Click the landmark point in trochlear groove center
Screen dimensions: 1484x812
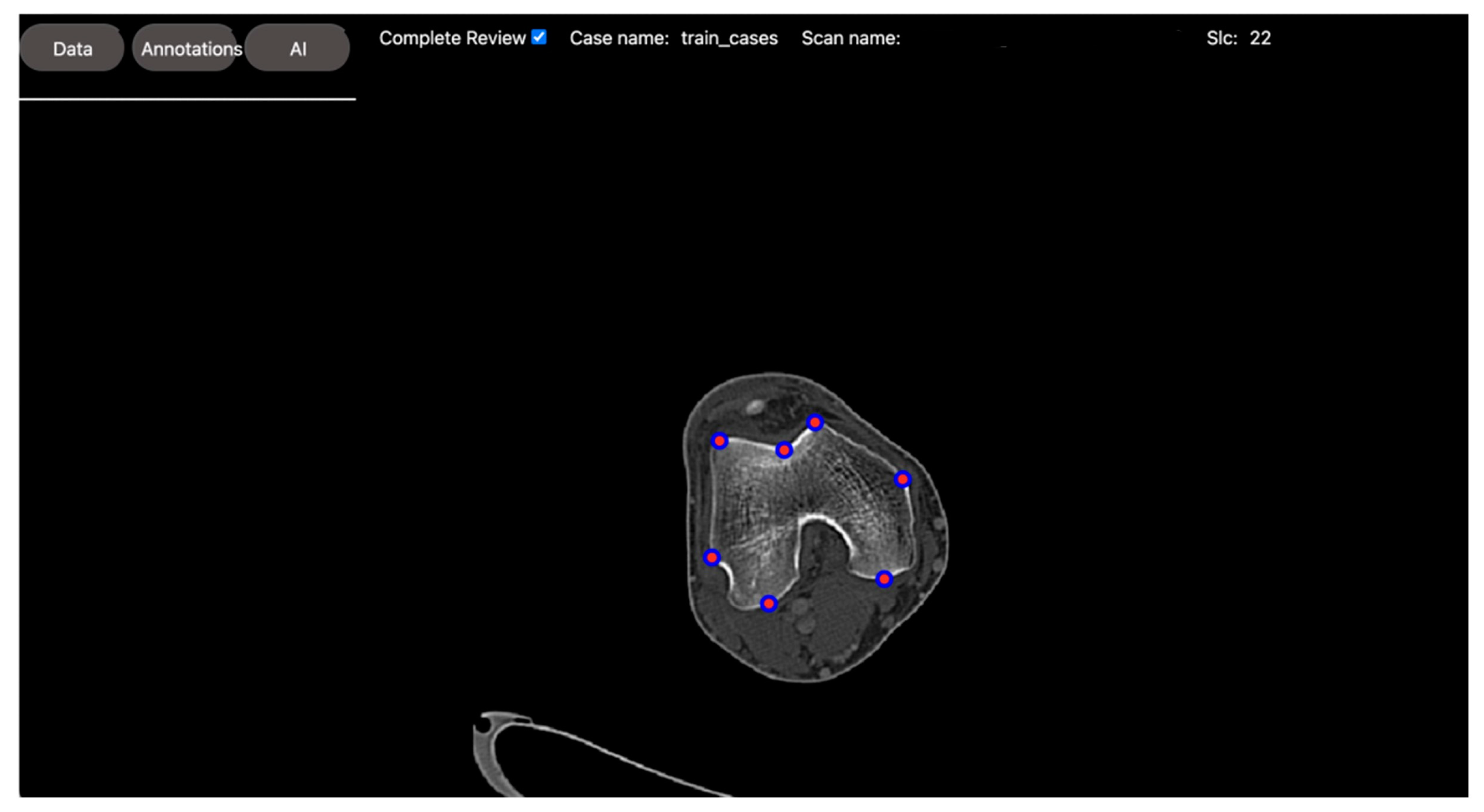coord(784,450)
